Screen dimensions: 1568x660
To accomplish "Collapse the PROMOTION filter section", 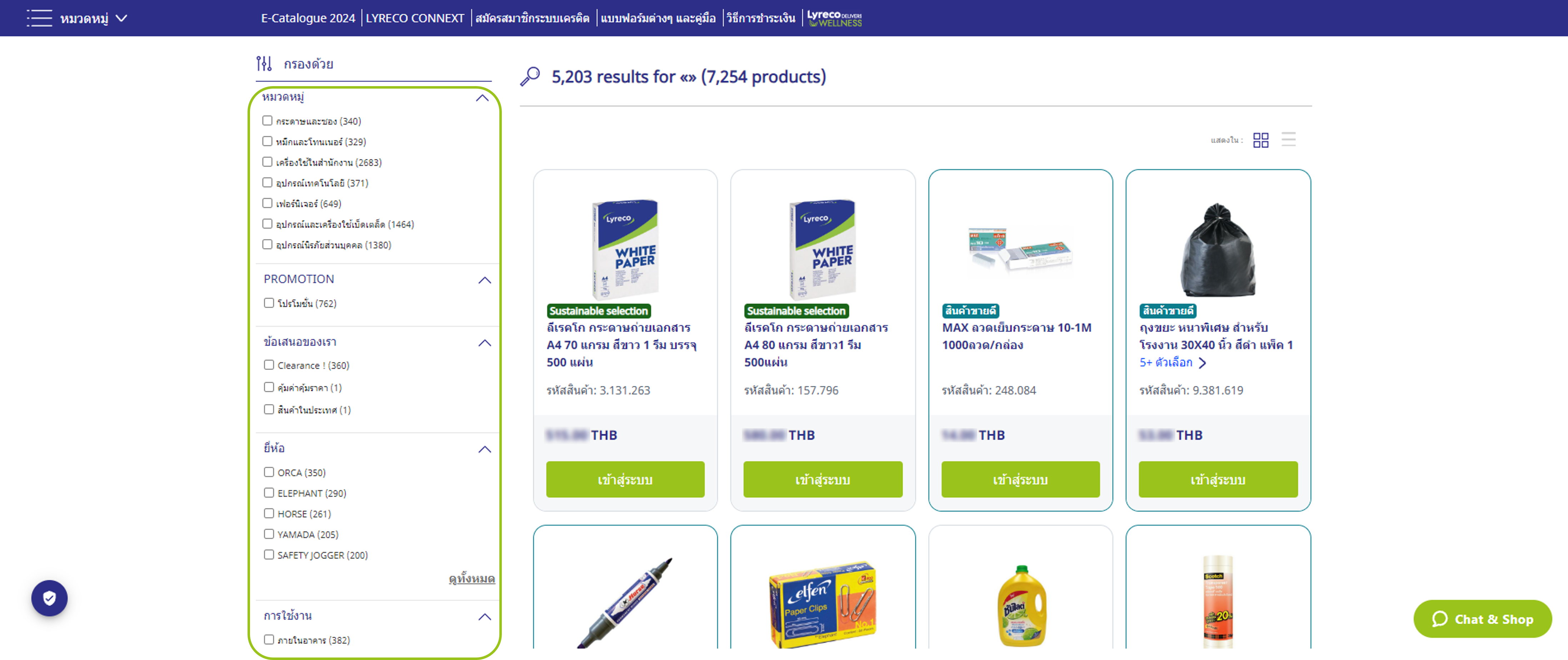I will coord(485,280).
